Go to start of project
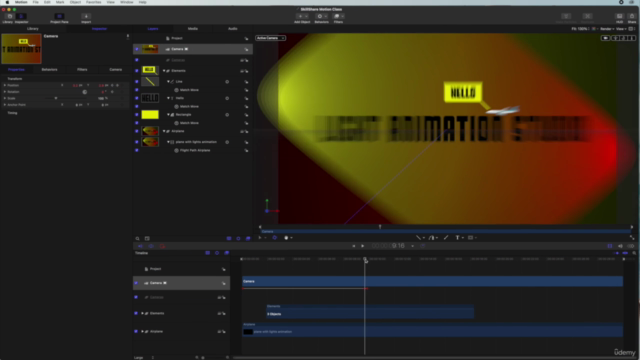This screenshot has height=360, width=640. coord(353,246)
